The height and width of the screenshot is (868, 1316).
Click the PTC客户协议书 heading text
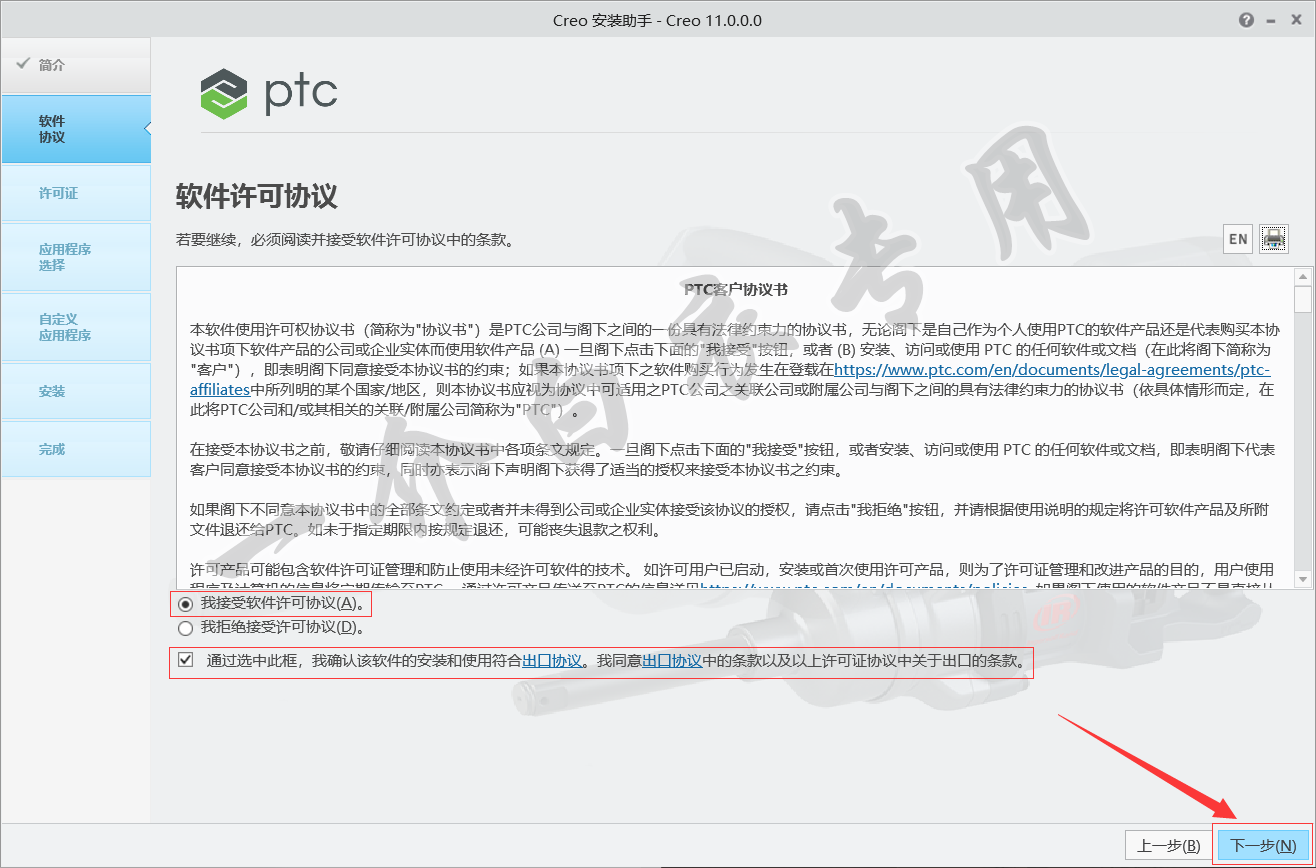click(736, 289)
